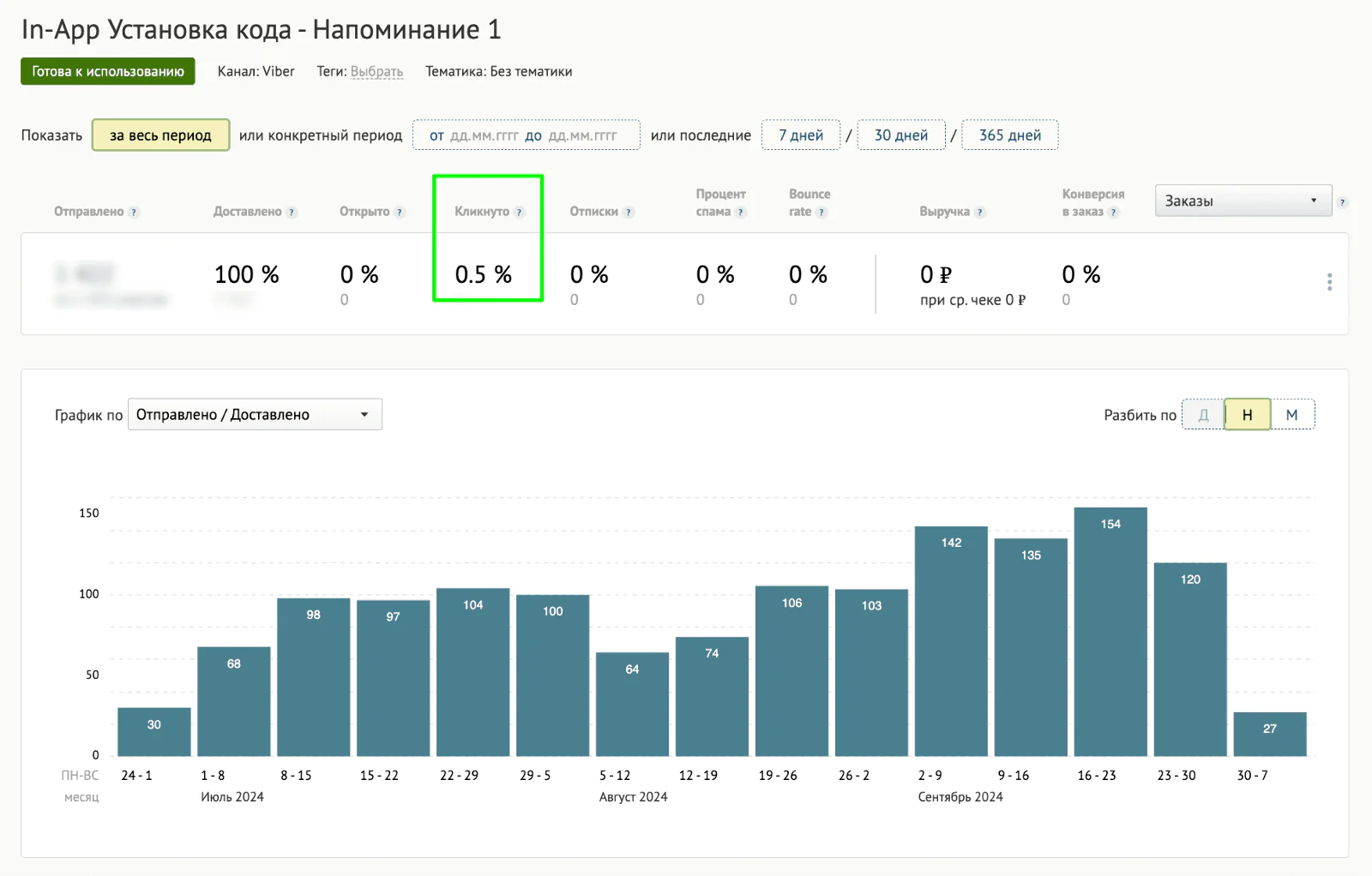Click help icon next to Открыто
Screen dimensions: 1372x876
pos(400,212)
